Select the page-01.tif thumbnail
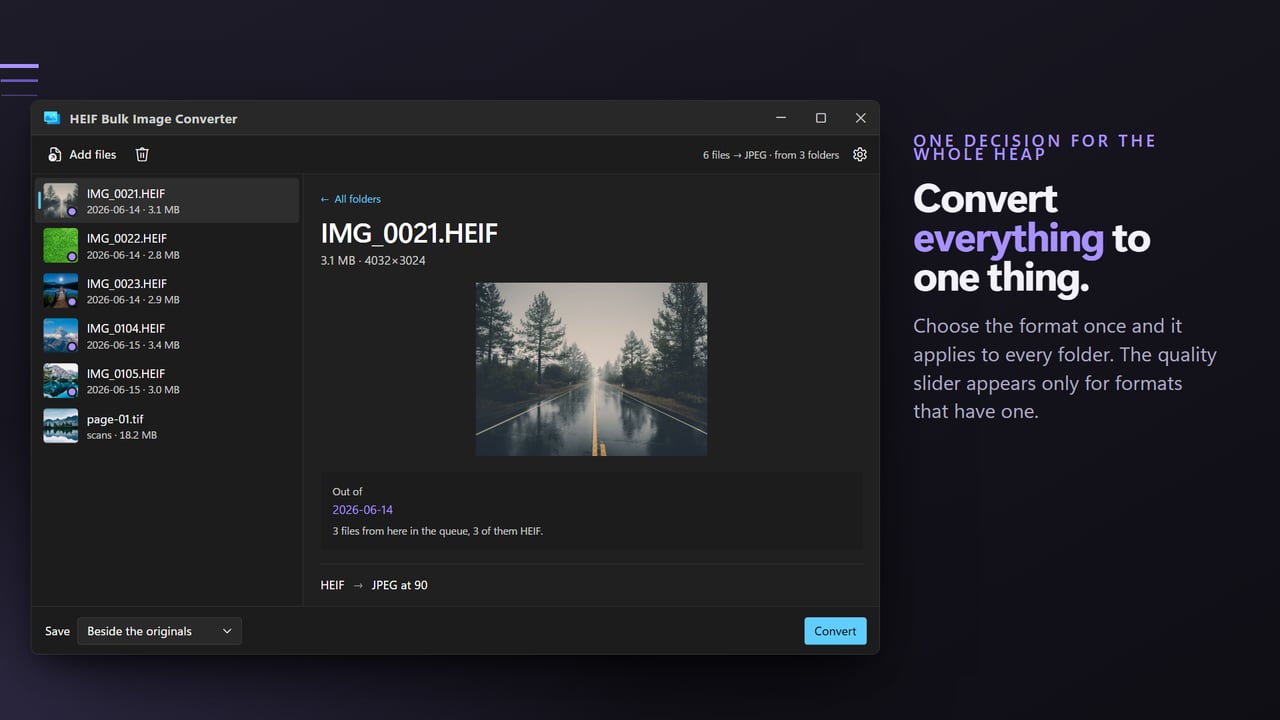This screenshot has height=720, width=1280. tap(61, 426)
